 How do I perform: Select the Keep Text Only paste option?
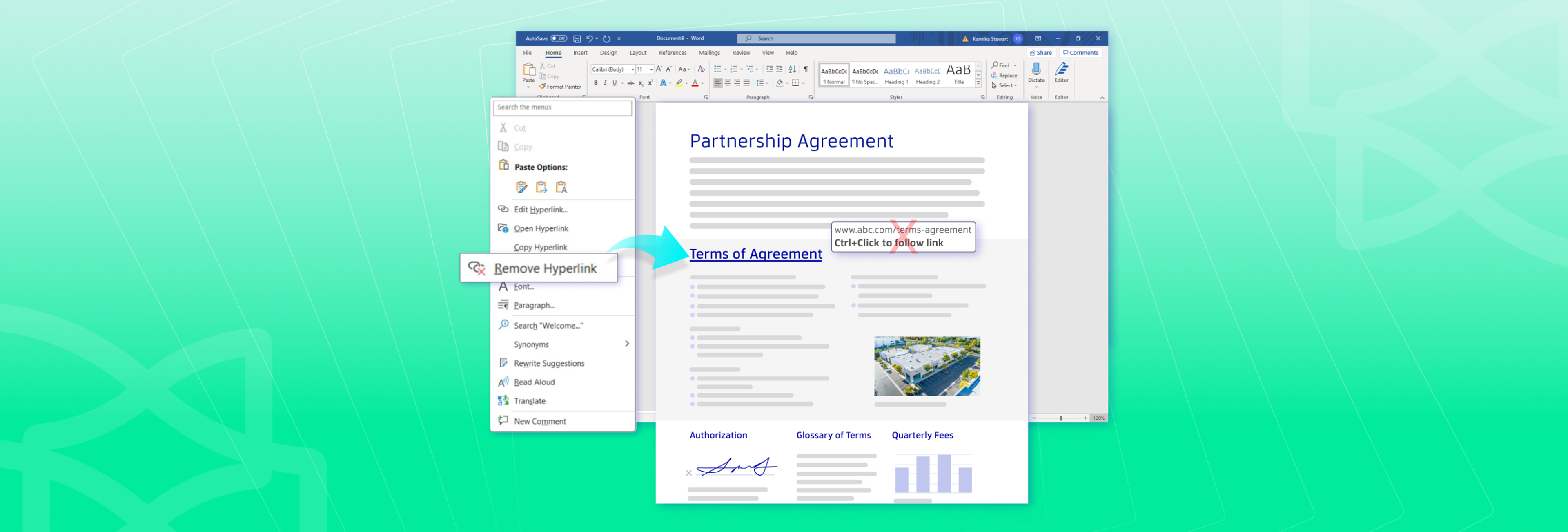point(561,187)
